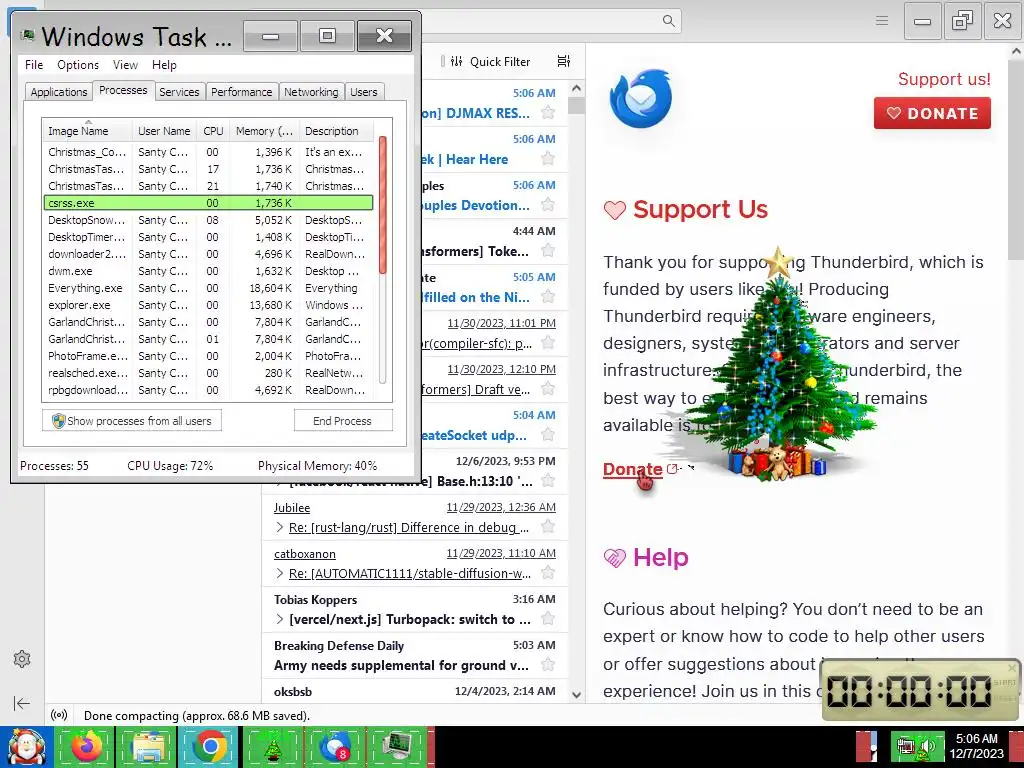Screen dimensions: 1024x768
Task: Open File Explorer from the taskbar
Action: pos(148,746)
